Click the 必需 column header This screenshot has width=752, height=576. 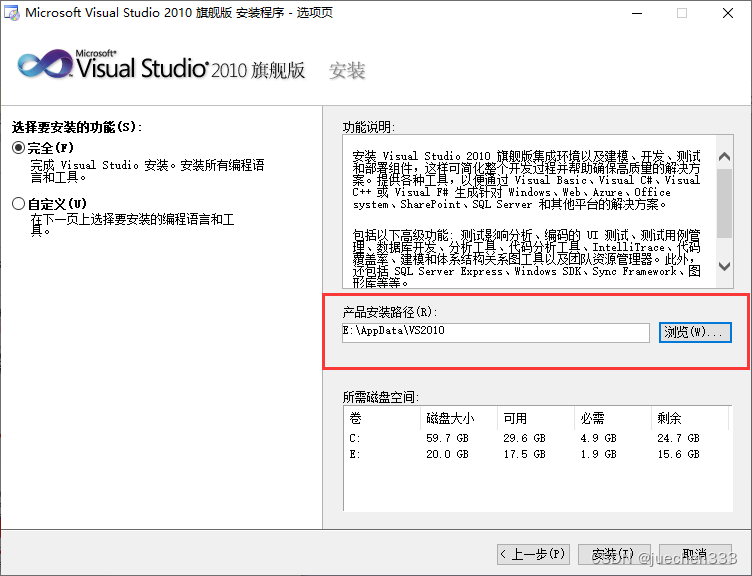click(612, 418)
